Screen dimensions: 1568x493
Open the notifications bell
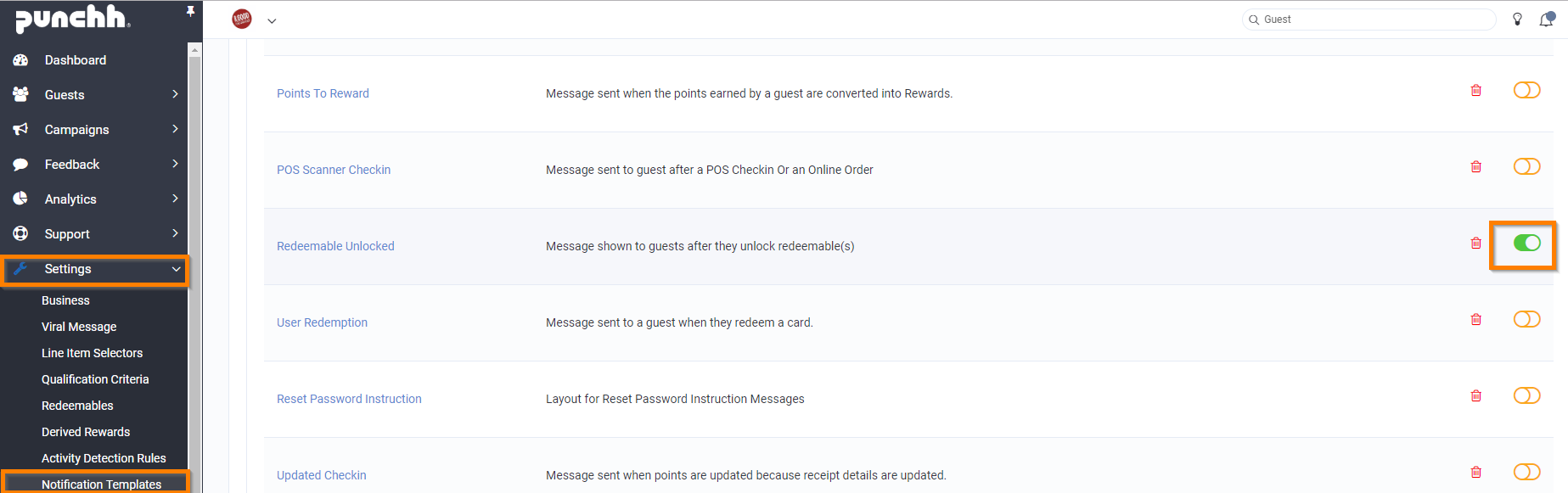1546,20
